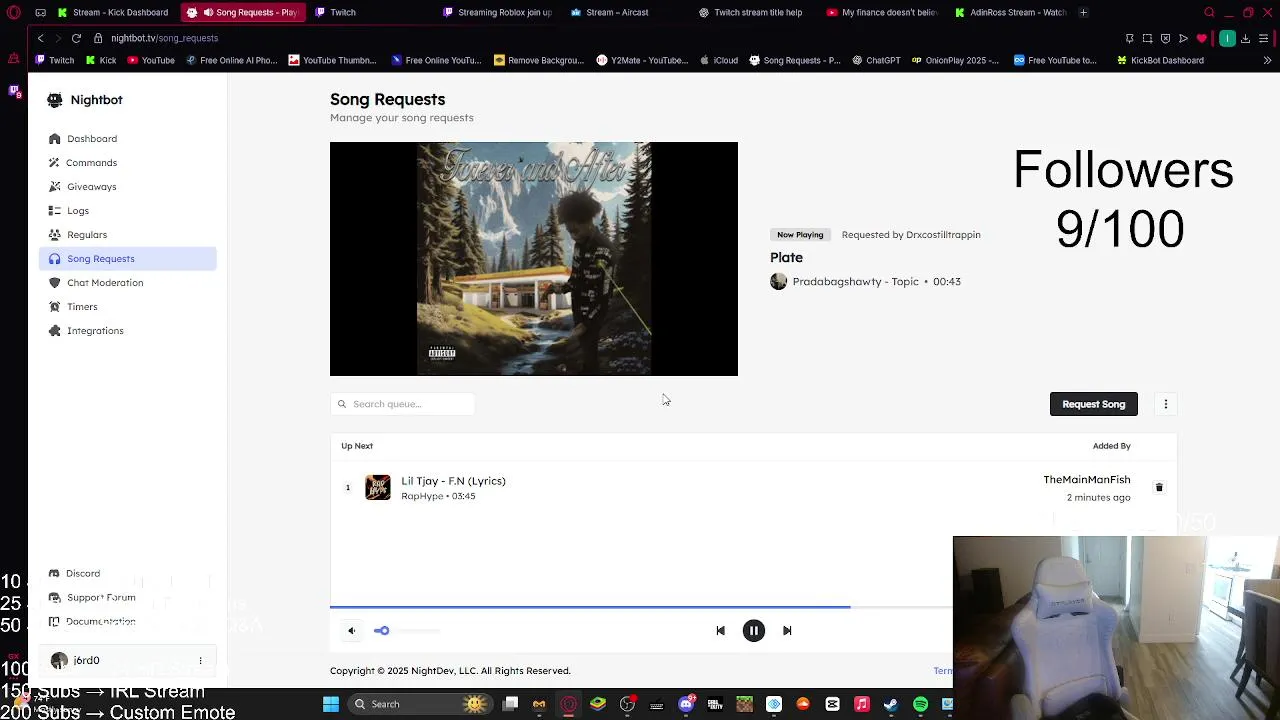Viewport: 1280px width, 720px height.
Task: Open Steam from the taskbar
Action: tap(891, 704)
